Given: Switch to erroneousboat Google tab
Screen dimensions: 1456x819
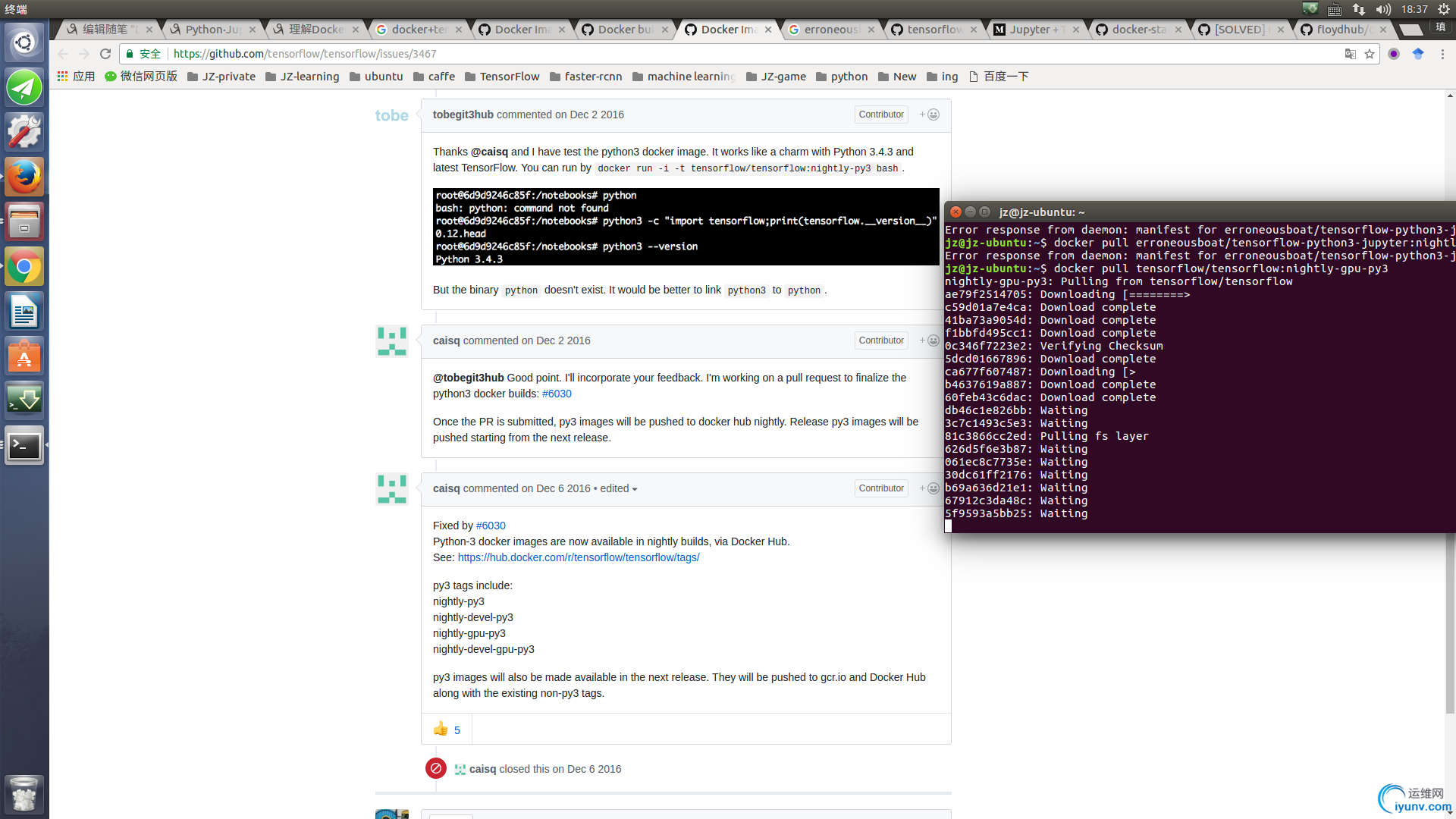Looking at the screenshot, I should (832, 30).
